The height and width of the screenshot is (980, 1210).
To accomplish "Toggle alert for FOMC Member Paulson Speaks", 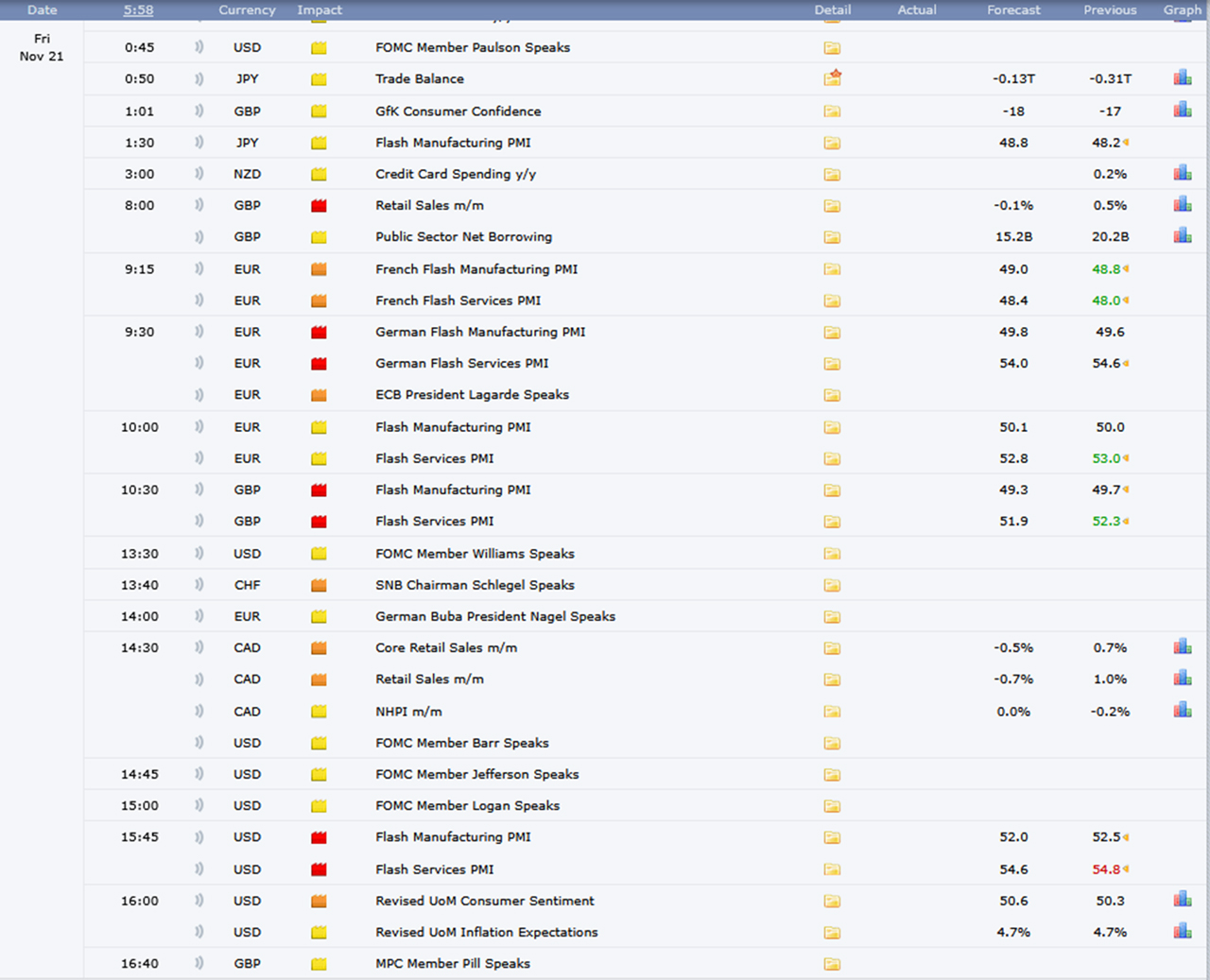I will pos(199,47).
